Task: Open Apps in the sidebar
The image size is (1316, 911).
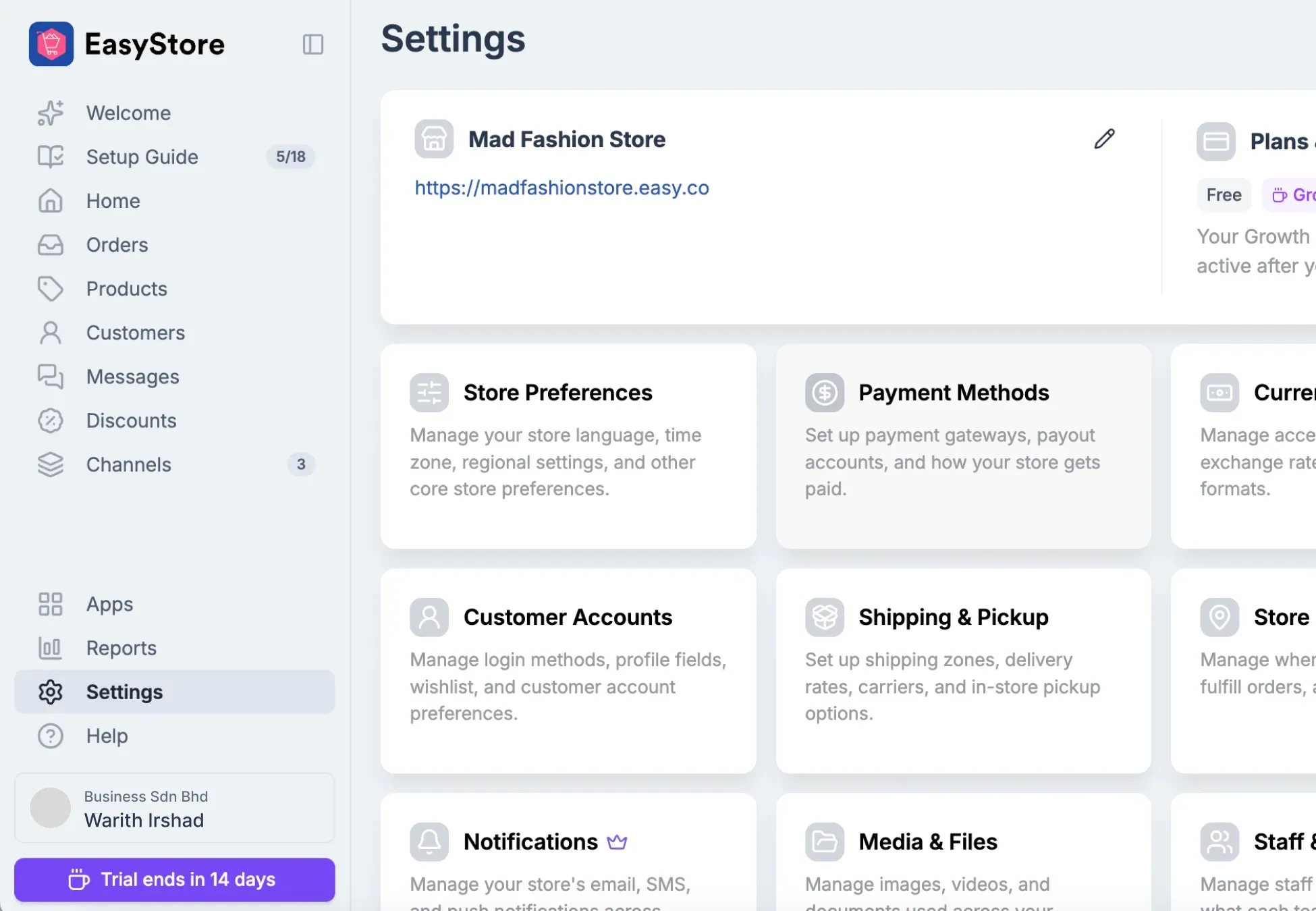Action: [175, 604]
